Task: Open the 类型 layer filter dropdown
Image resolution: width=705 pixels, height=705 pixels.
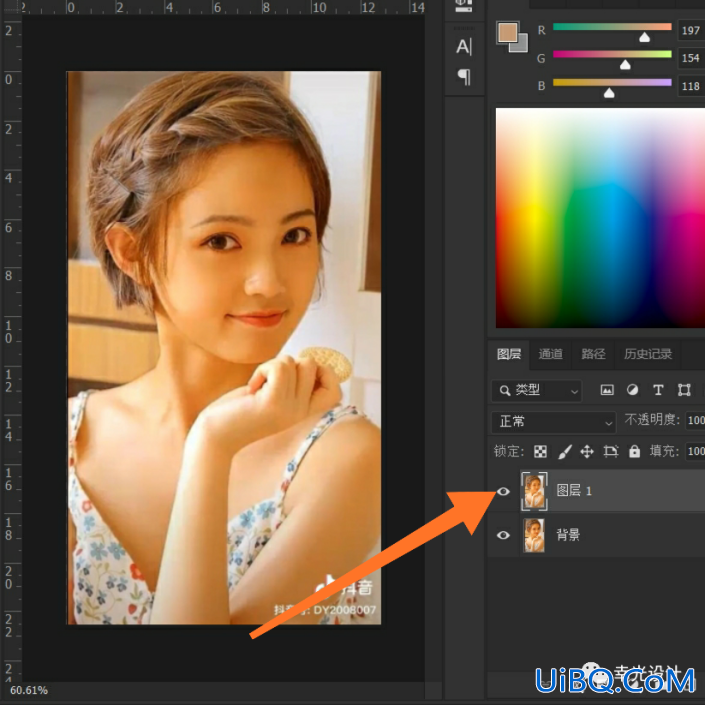Action: tap(537, 390)
